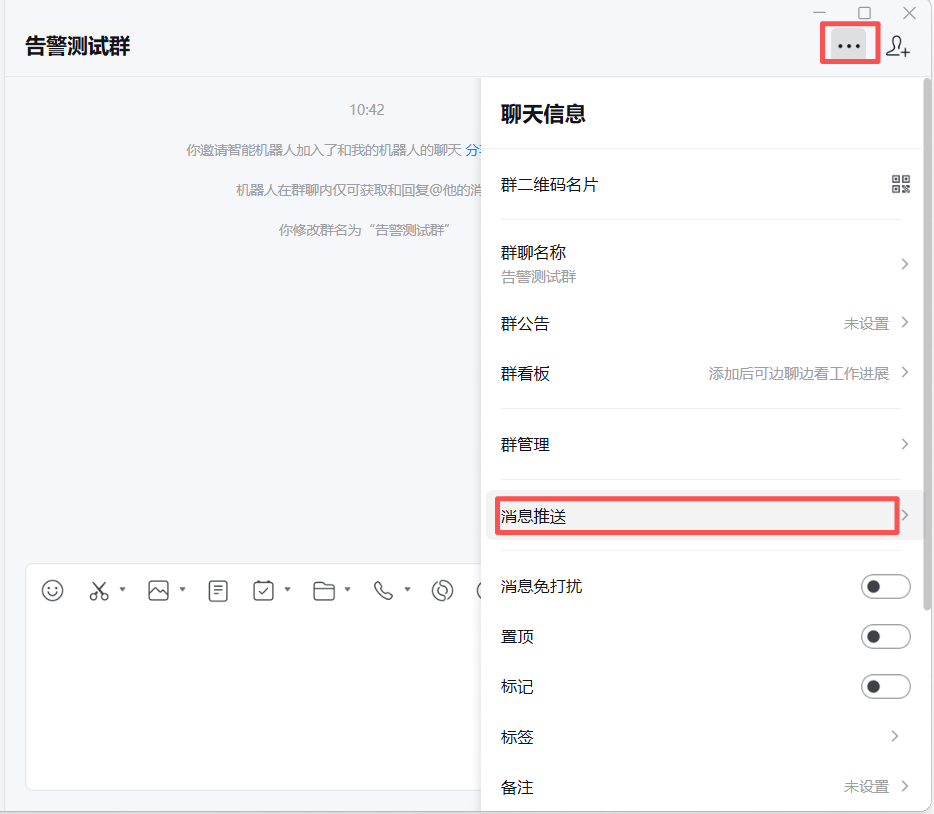934x814 pixels.
Task: Start a call with phone icon
Action: pos(383,591)
